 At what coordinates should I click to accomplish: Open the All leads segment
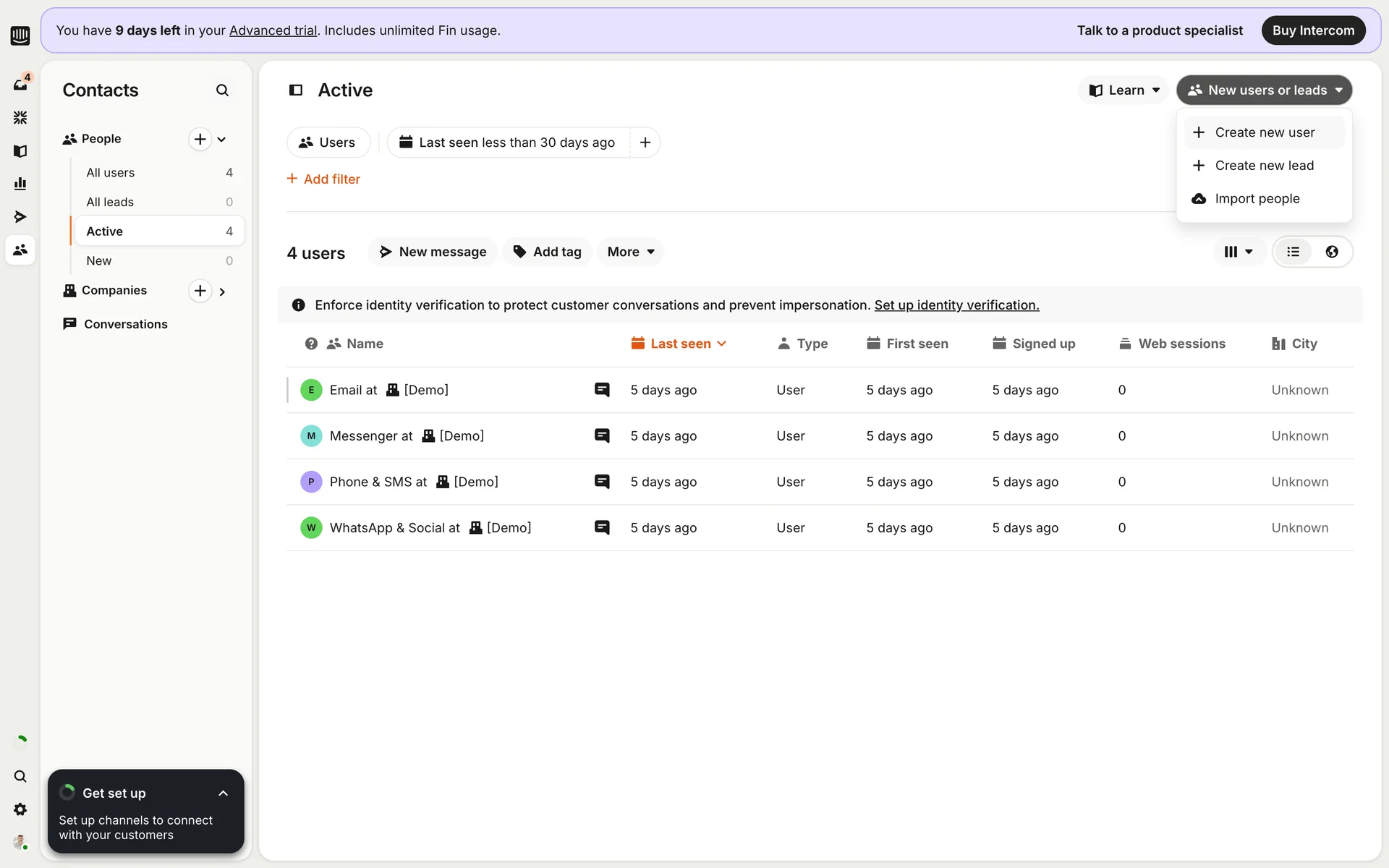tap(110, 203)
